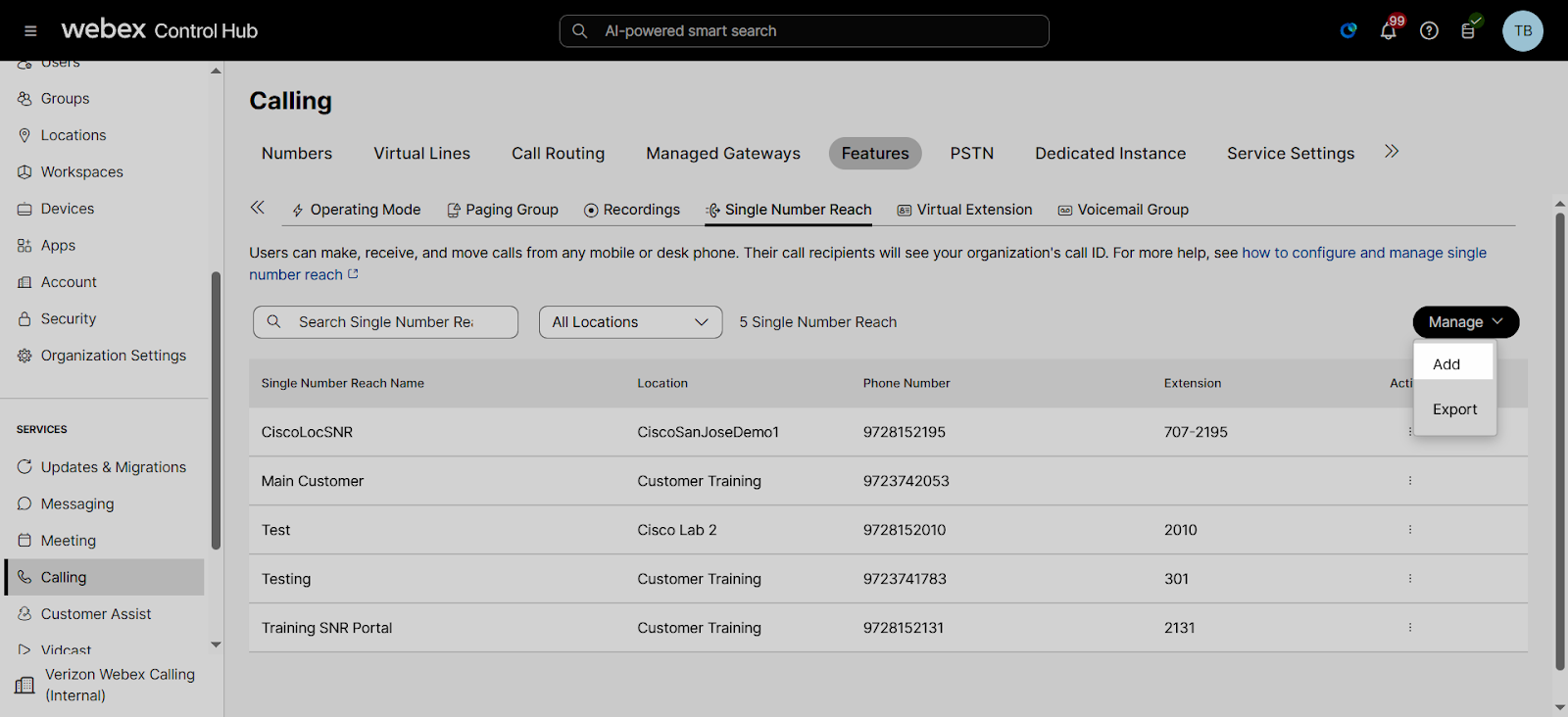Switch to the Service Settings tab

[x=1291, y=153]
